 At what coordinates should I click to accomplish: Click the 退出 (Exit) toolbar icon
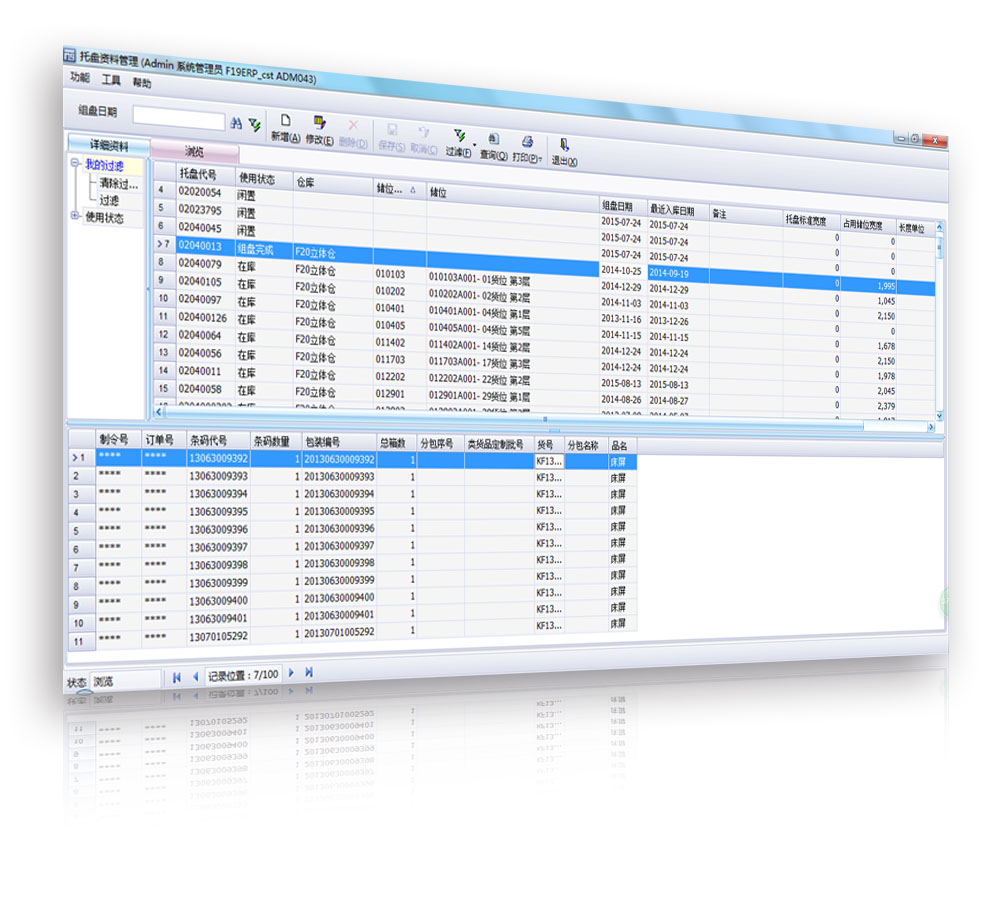(565, 144)
